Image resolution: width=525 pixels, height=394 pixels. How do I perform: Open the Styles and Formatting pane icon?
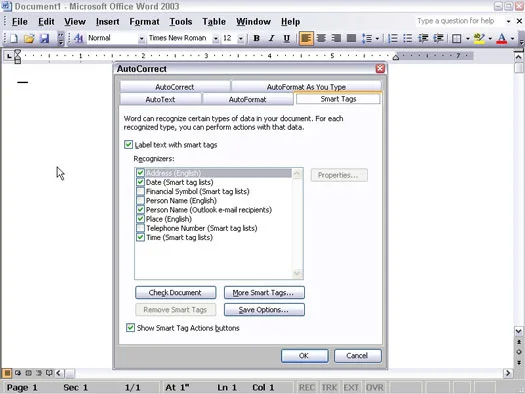tap(78, 38)
